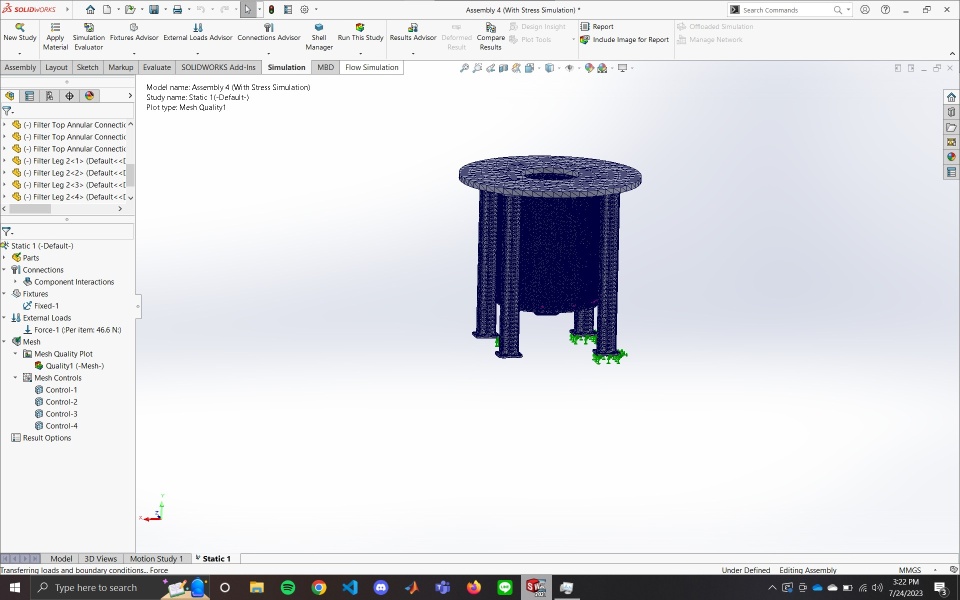
Task: Click the user login icon
Action: coord(864,9)
